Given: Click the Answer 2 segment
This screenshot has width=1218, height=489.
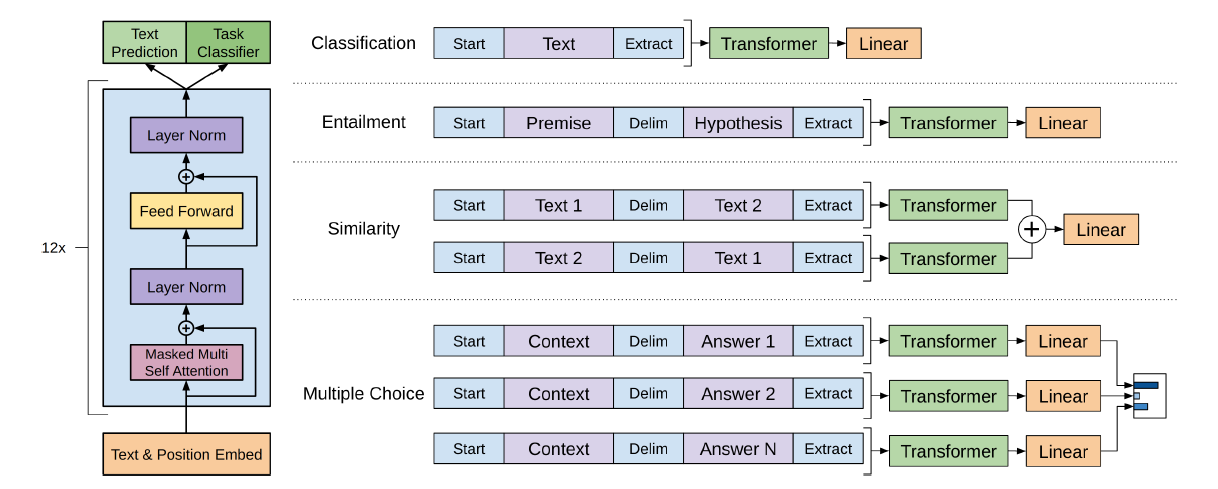Looking at the screenshot, I should (x=738, y=394).
